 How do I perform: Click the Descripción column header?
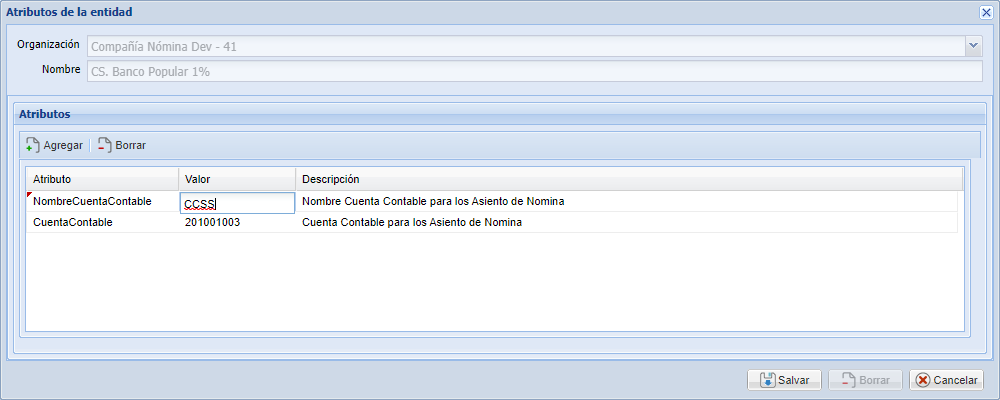[629, 179]
